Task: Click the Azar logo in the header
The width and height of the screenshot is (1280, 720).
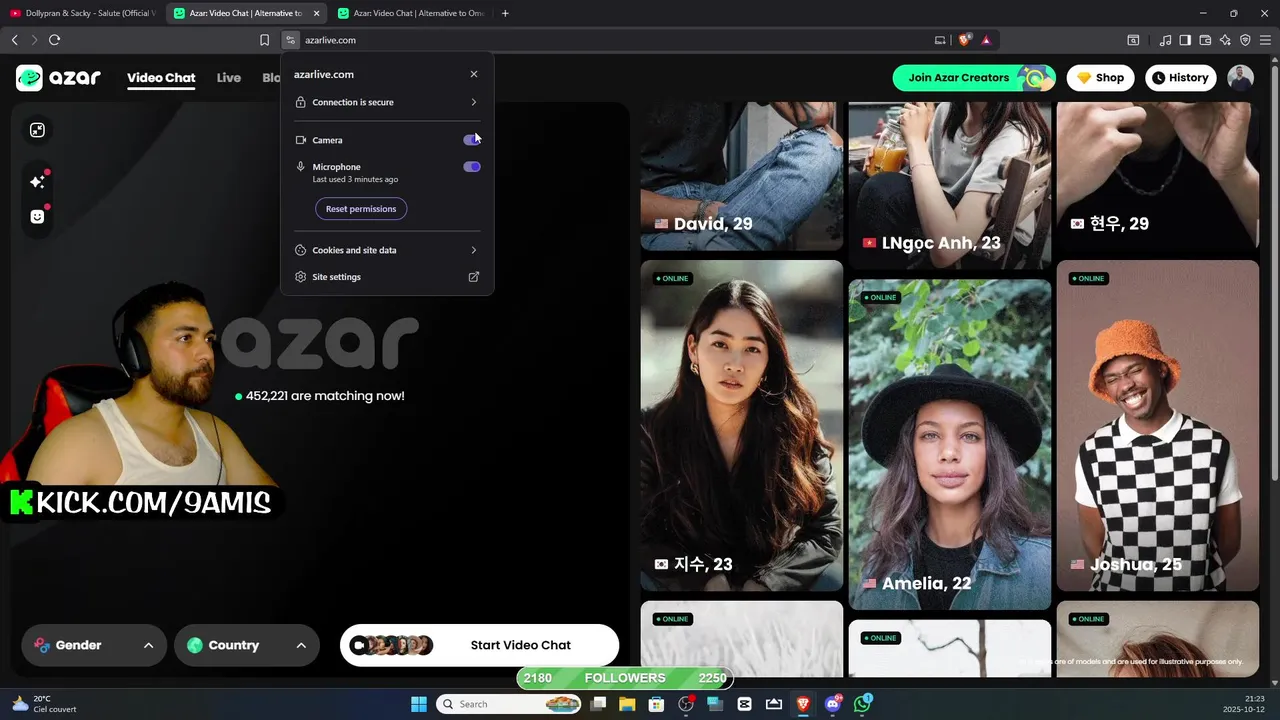Action: [x=58, y=77]
